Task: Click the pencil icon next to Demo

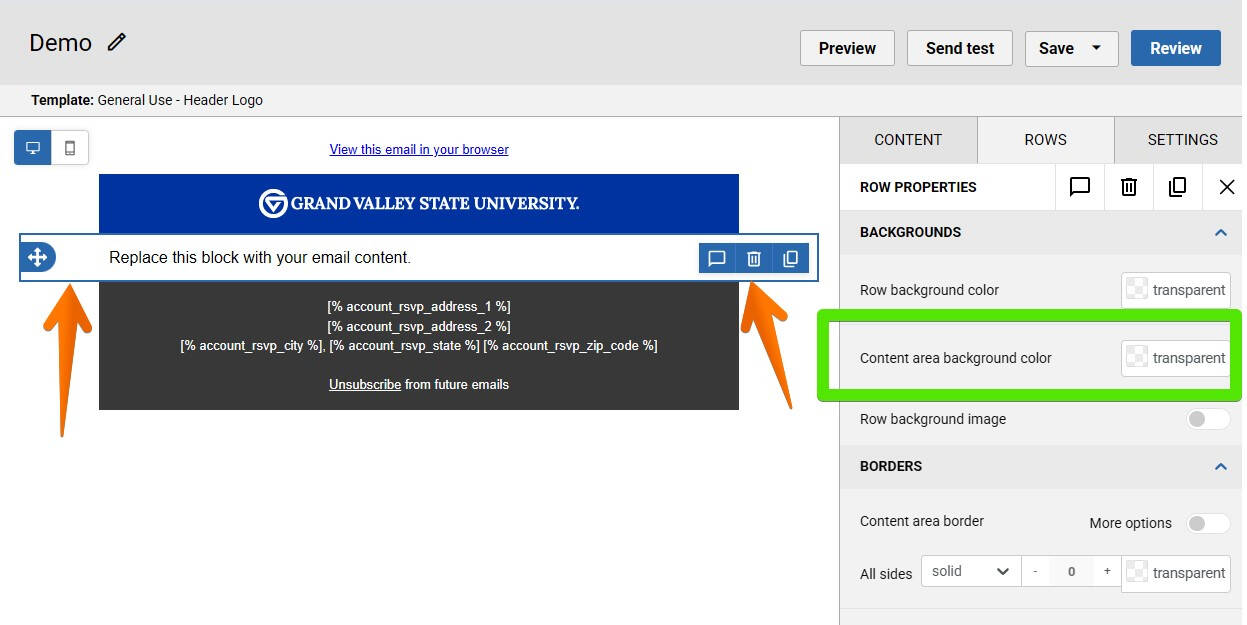Action: click(117, 42)
